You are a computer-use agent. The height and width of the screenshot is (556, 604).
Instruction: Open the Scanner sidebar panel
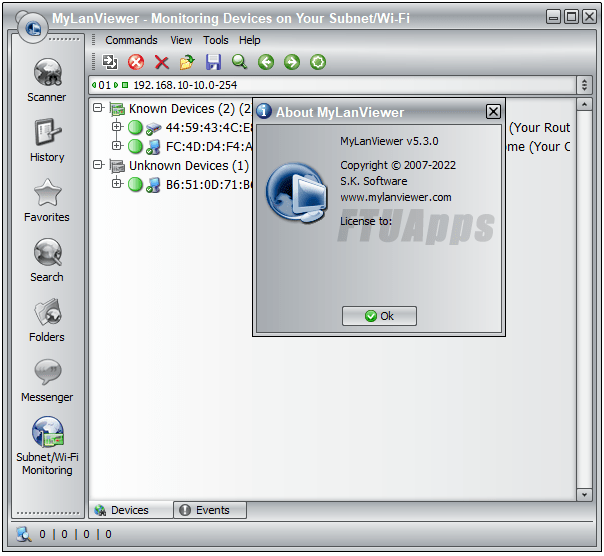47,80
